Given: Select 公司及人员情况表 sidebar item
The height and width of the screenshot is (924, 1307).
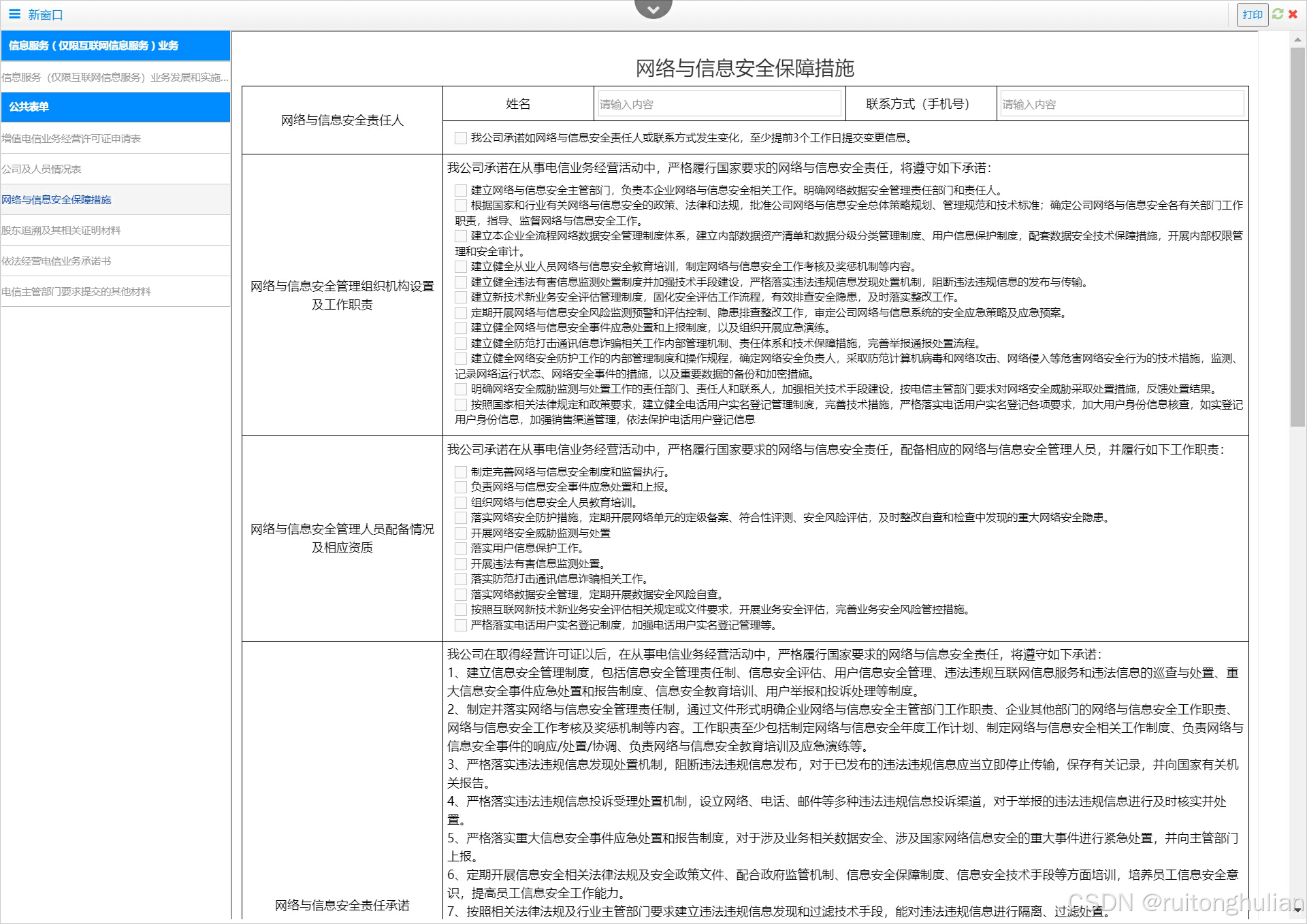Looking at the screenshot, I should coord(41,169).
